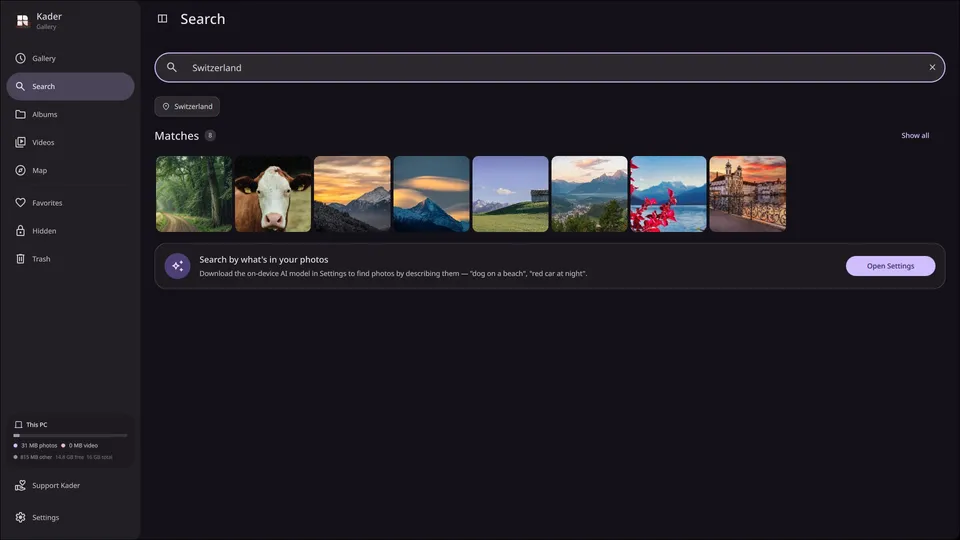Image resolution: width=960 pixels, height=540 pixels.
Task: Open the brown and white cow photo
Action: pos(273,194)
